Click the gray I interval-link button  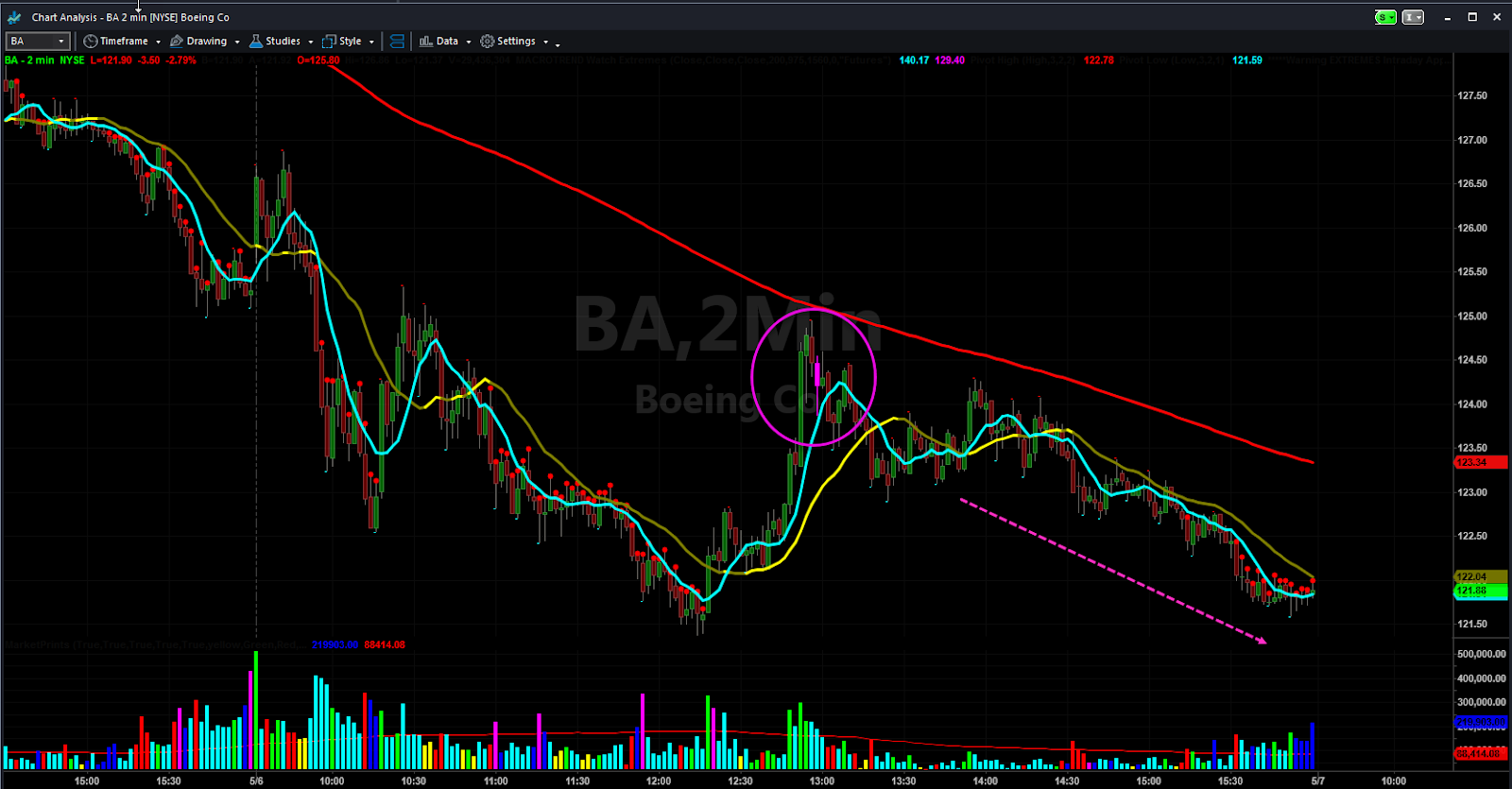pyautogui.click(x=1413, y=17)
